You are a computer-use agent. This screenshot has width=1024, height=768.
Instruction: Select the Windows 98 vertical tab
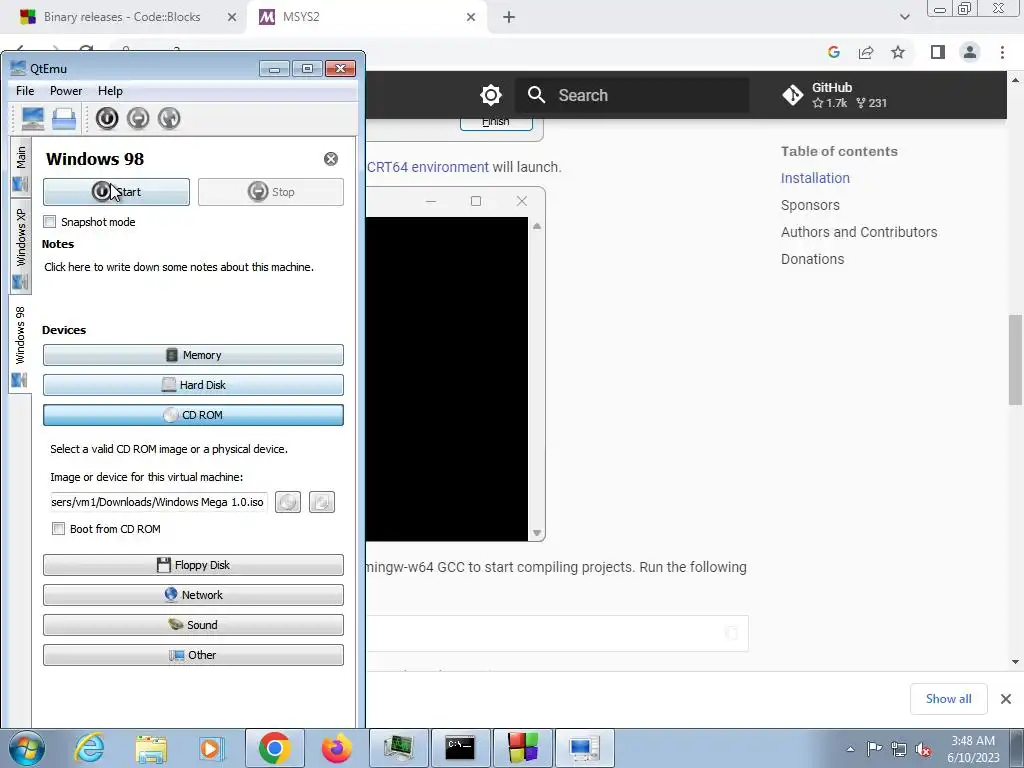tap(20, 344)
